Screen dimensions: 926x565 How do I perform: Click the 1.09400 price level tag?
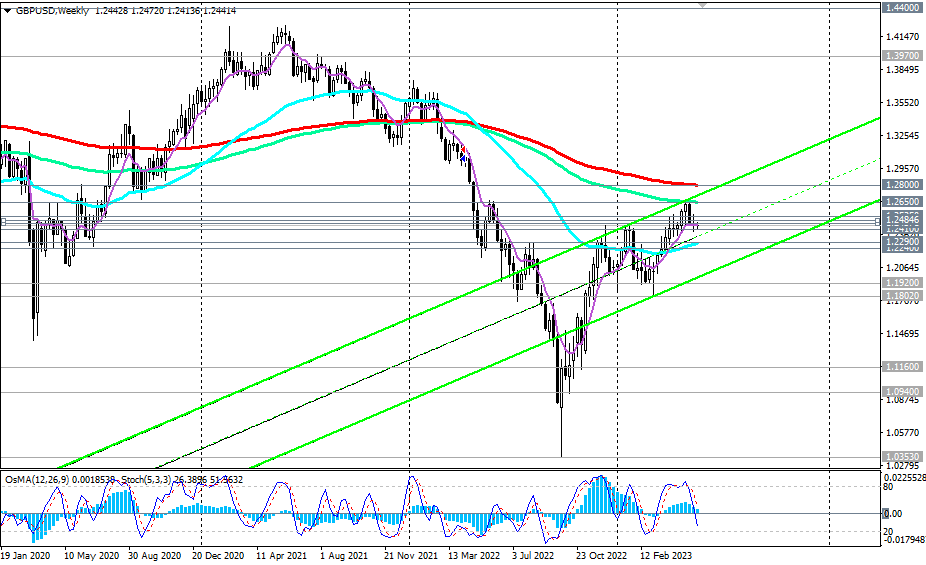(902, 391)
